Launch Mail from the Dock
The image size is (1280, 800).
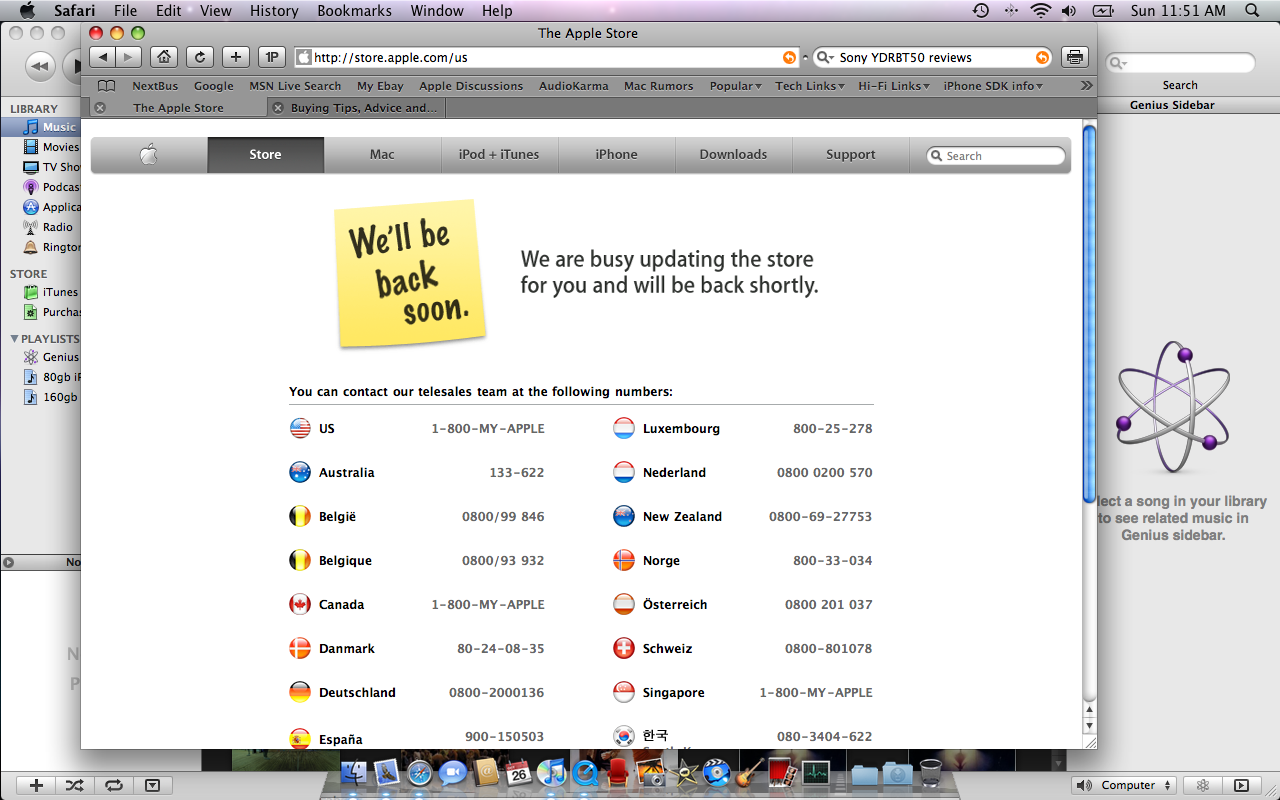387,773
